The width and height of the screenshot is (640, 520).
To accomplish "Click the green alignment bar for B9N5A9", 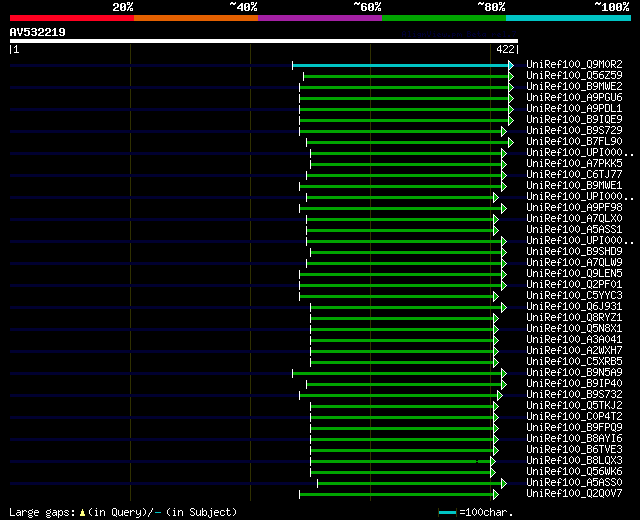I will tap(397, 373).
